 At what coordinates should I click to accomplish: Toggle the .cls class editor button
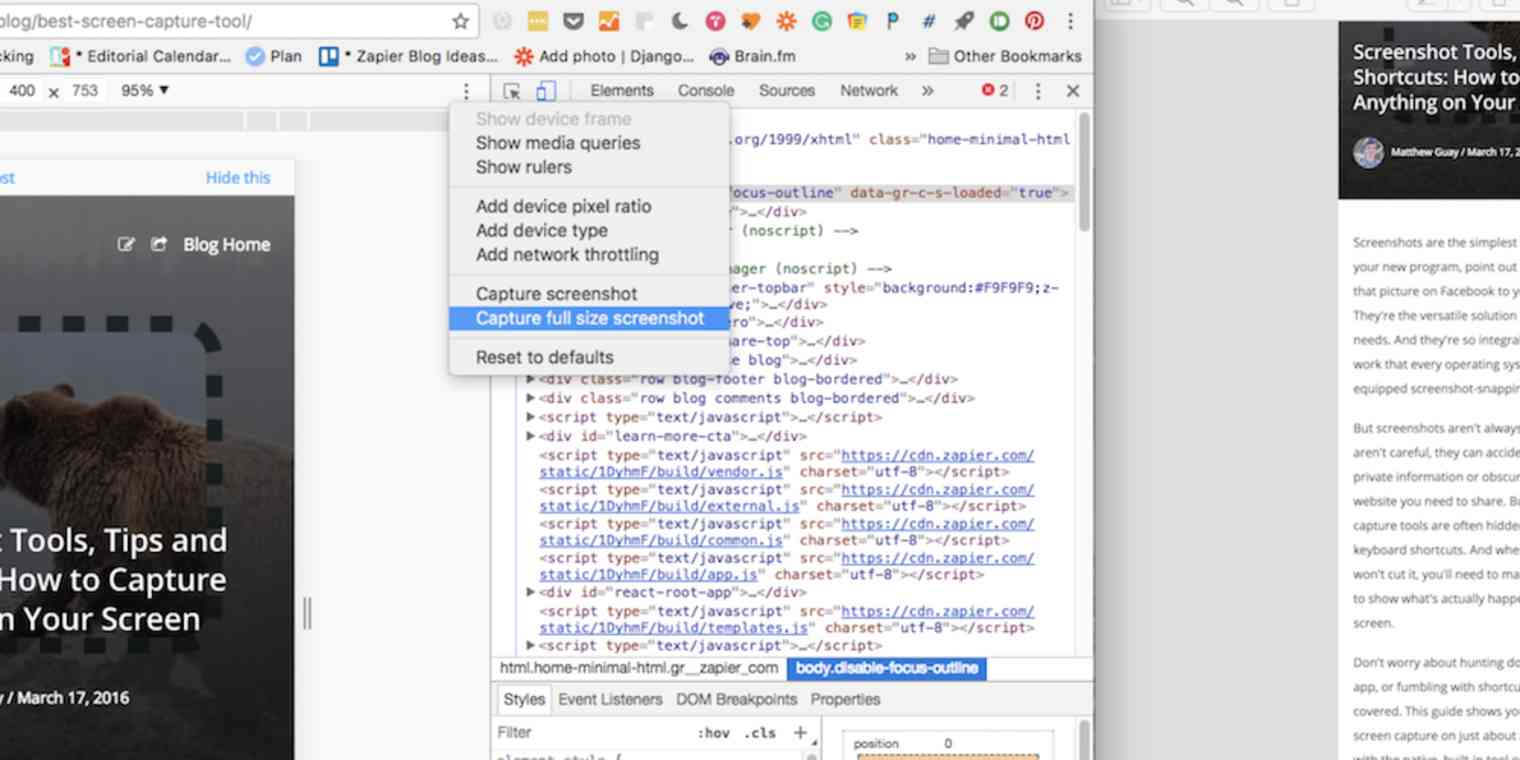click(760, 733)
